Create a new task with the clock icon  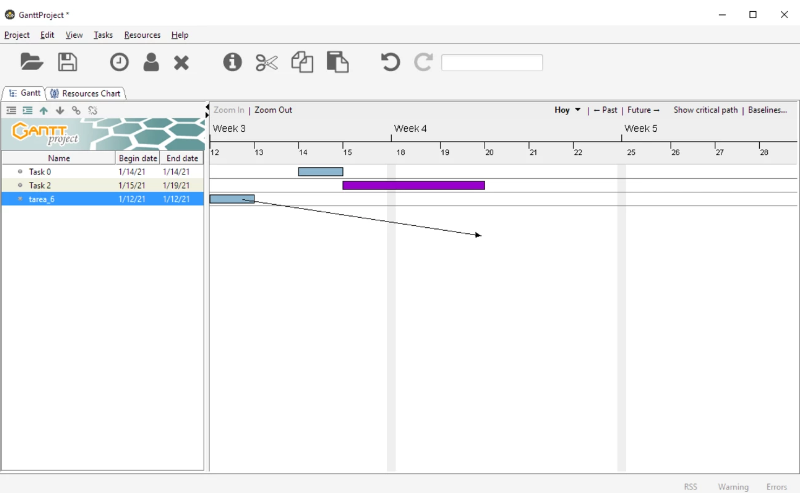pos(119,62)
